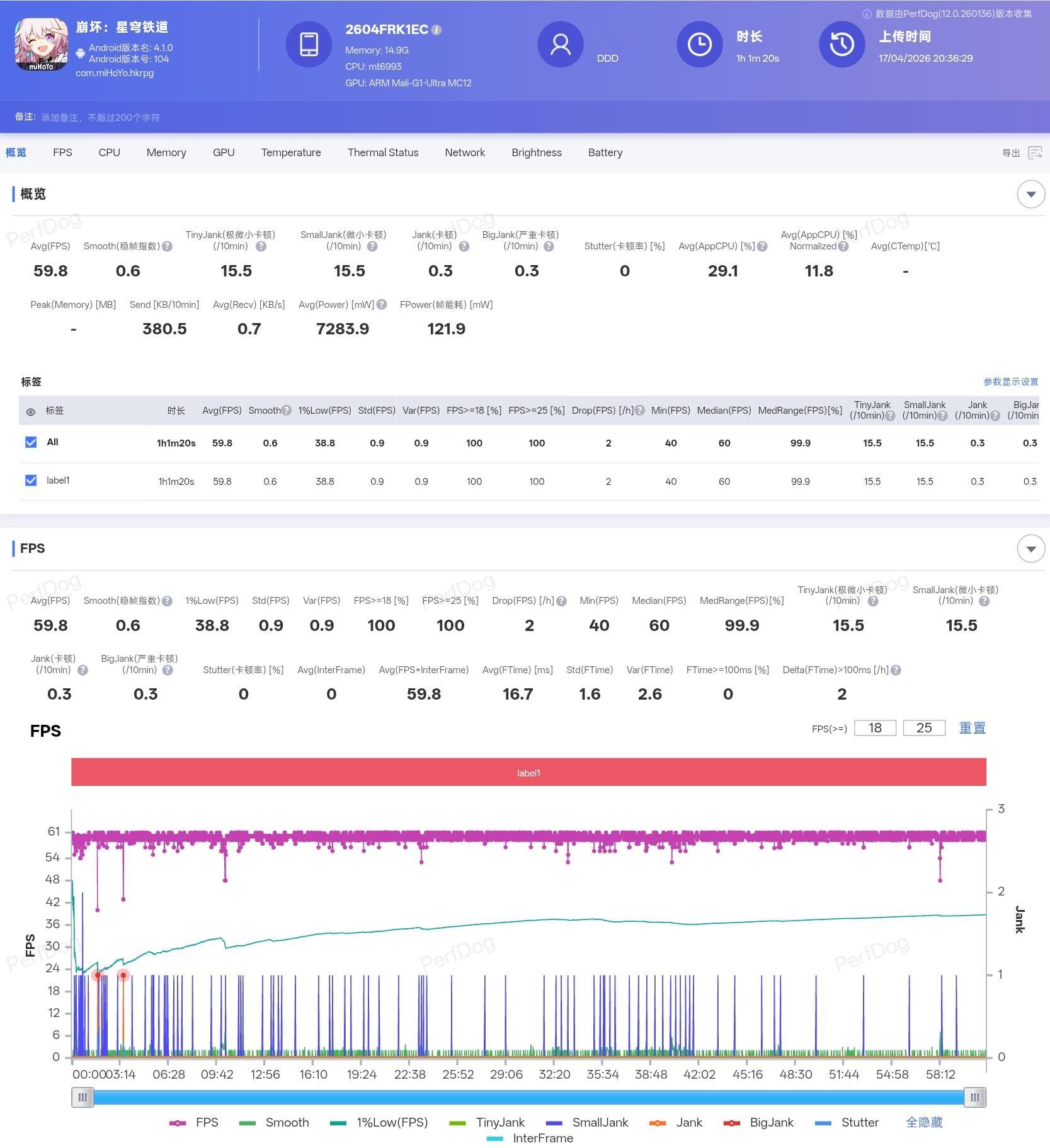This screenshot has height=1148, width=1050.
Task: Click help icon next to Avg(Power) [mW]
Action: coord(382,305)
